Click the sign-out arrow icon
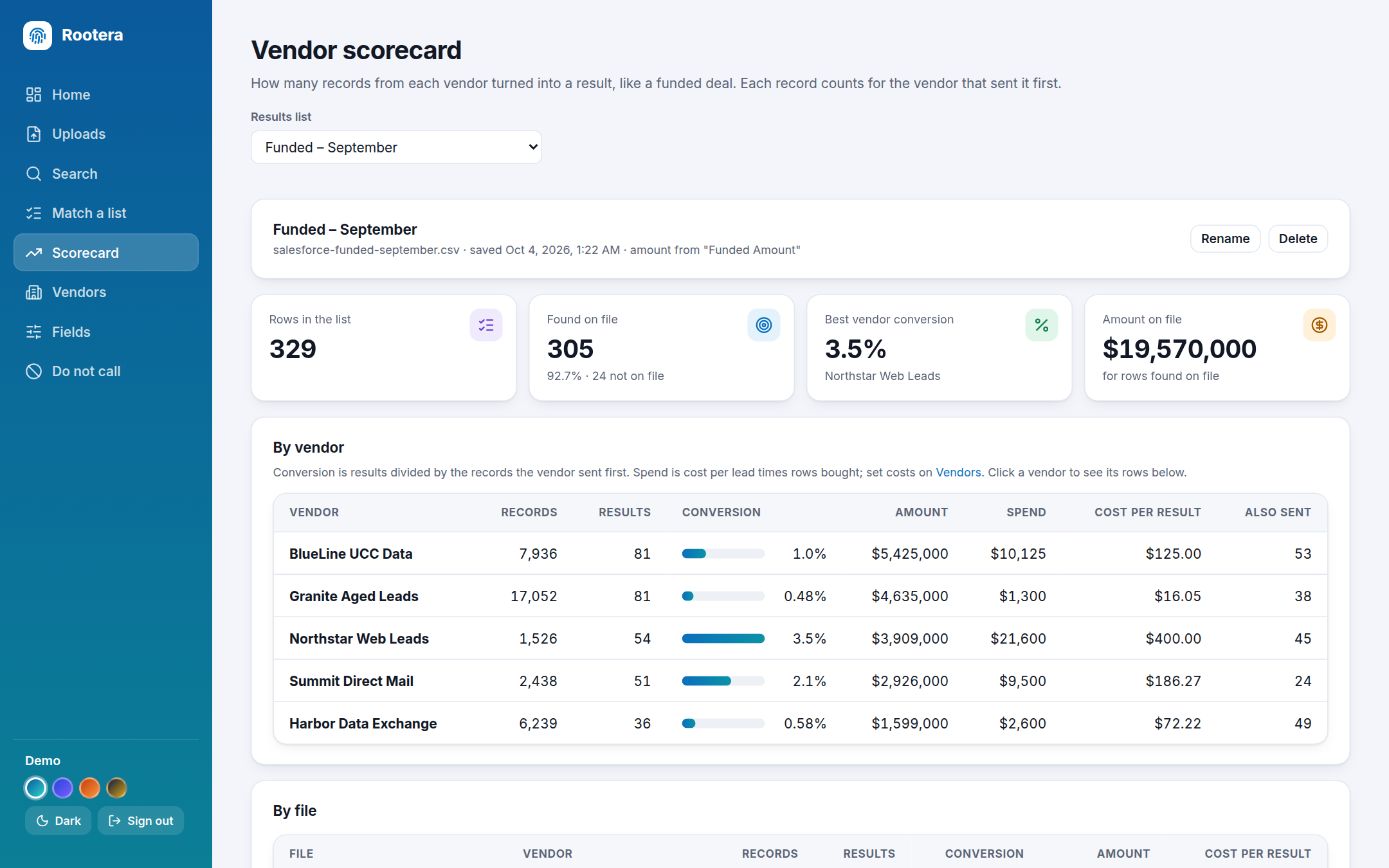This screenshot has width=1389, height=868. (x=114, y=821)
